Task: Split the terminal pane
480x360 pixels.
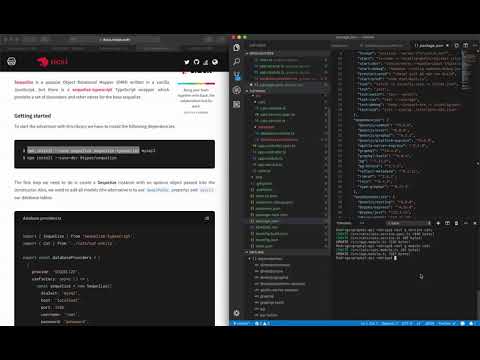Action: pyautogui.click(x=447, y=223)
